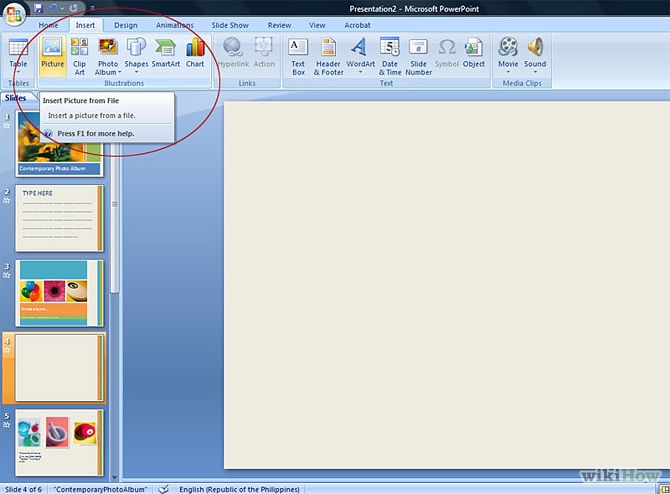This screenshot has height=494, width=670.
Task: Open the Clip Art pane
Action: click(79, 52)
